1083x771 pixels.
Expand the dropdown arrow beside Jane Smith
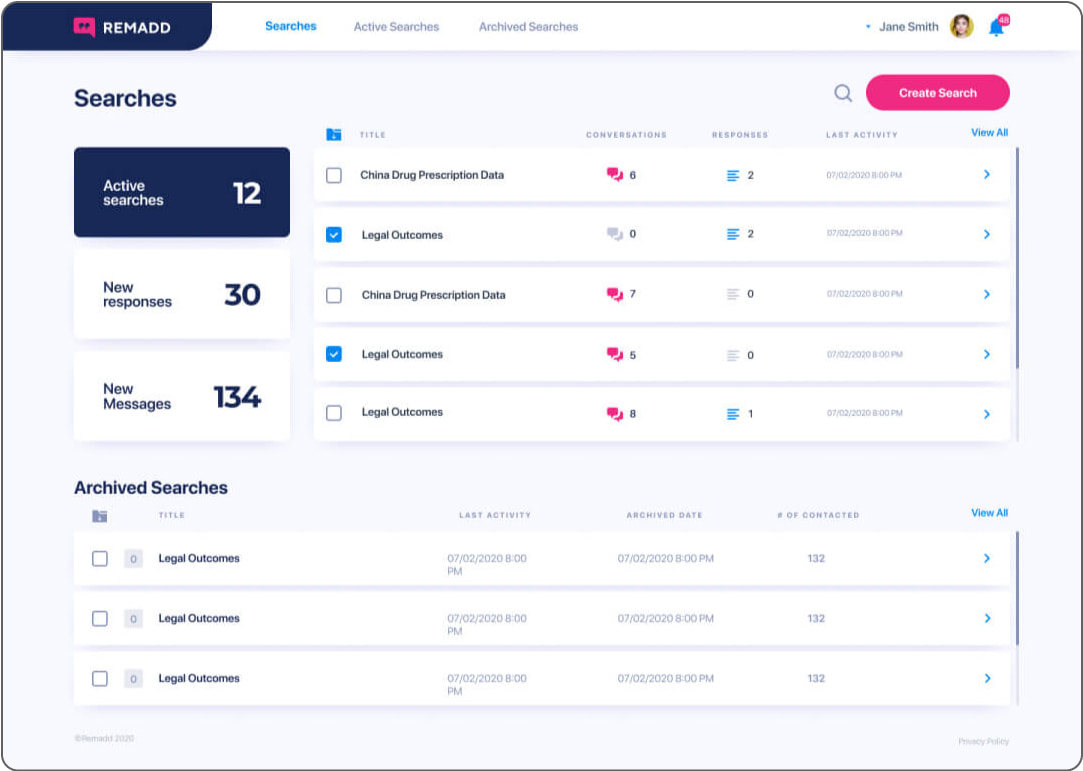click(868, 28)
